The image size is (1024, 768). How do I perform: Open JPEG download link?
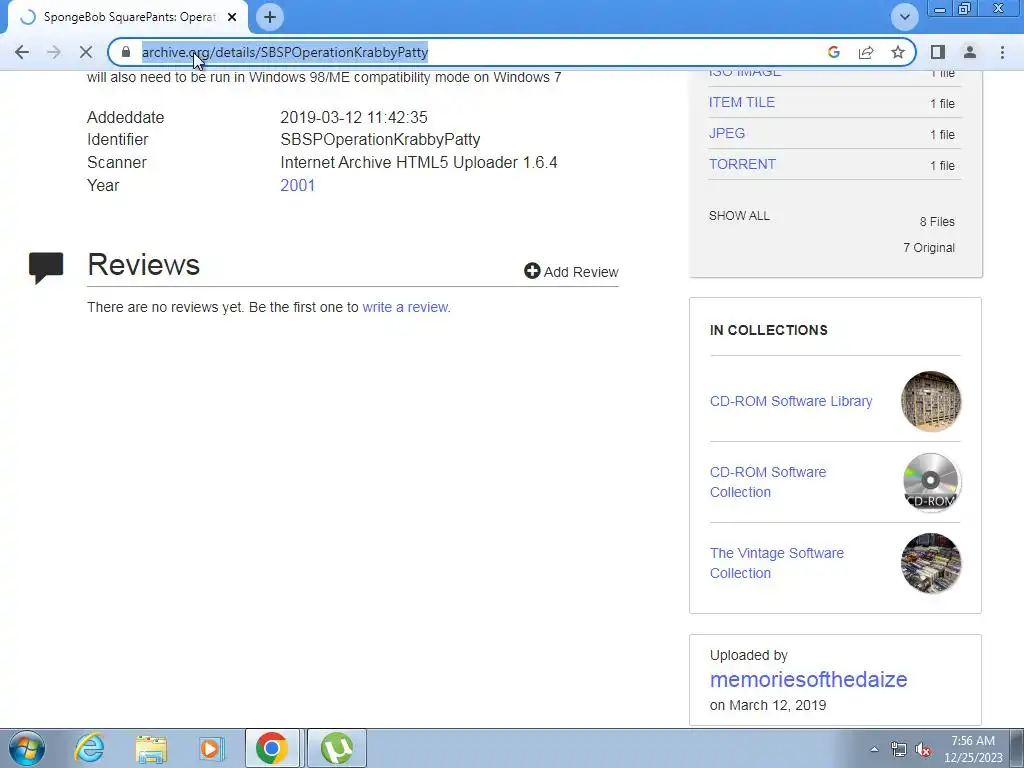727,133
